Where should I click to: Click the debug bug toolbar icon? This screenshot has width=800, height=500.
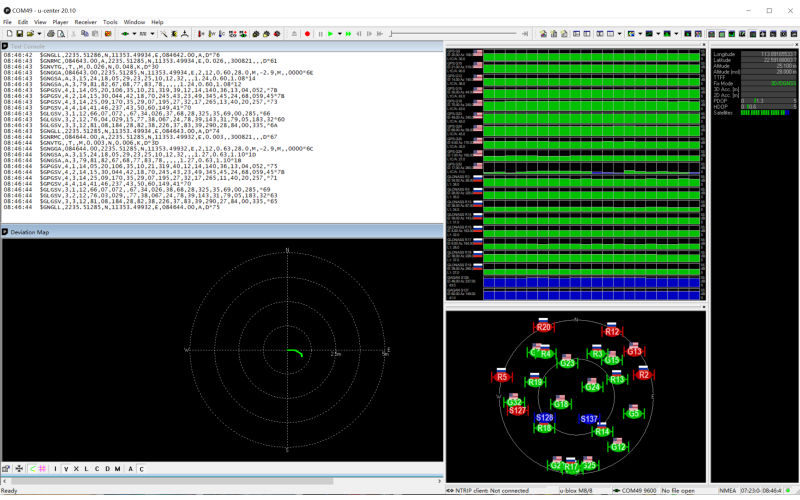click(174, 34)
